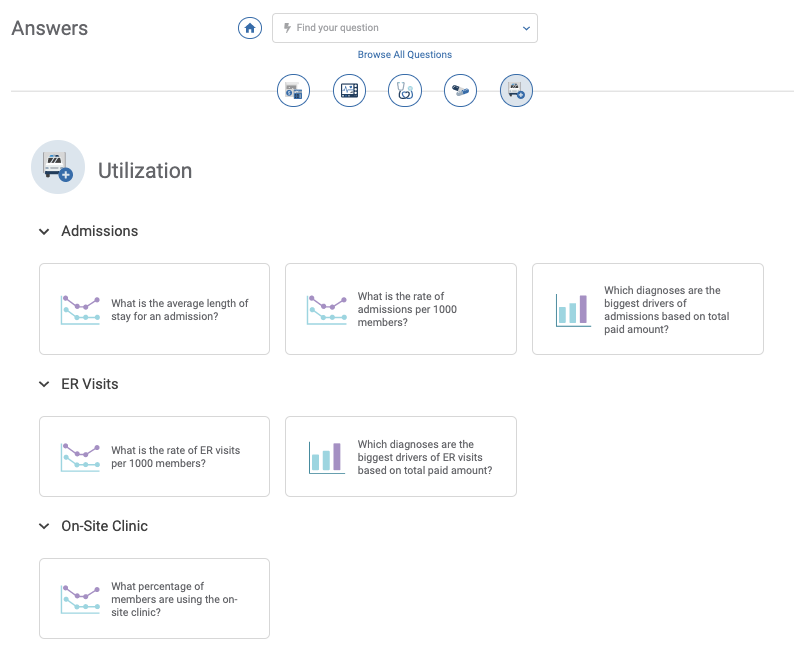
Task: Click the Browse All Questions link
Action: click(405, 55)
